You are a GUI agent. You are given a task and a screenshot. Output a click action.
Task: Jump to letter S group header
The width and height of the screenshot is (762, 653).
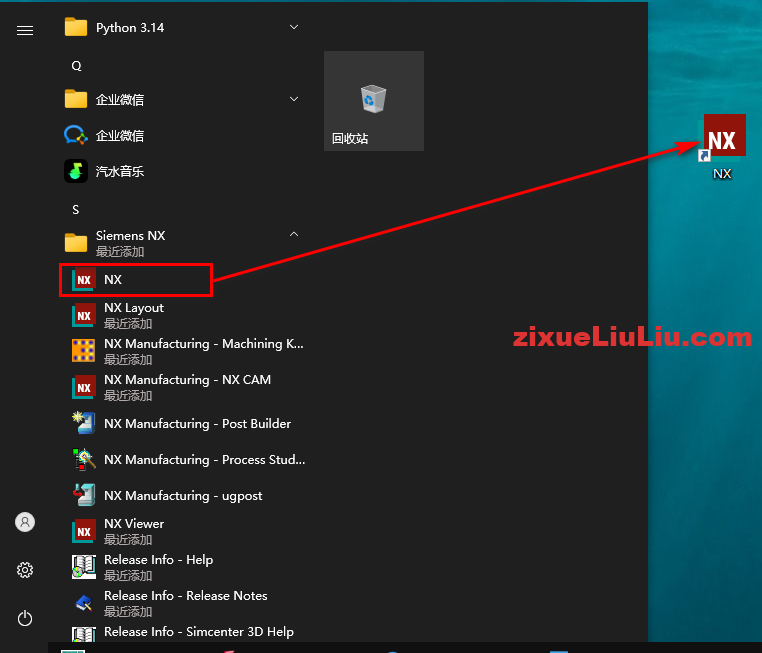click(x=75, y=209)
